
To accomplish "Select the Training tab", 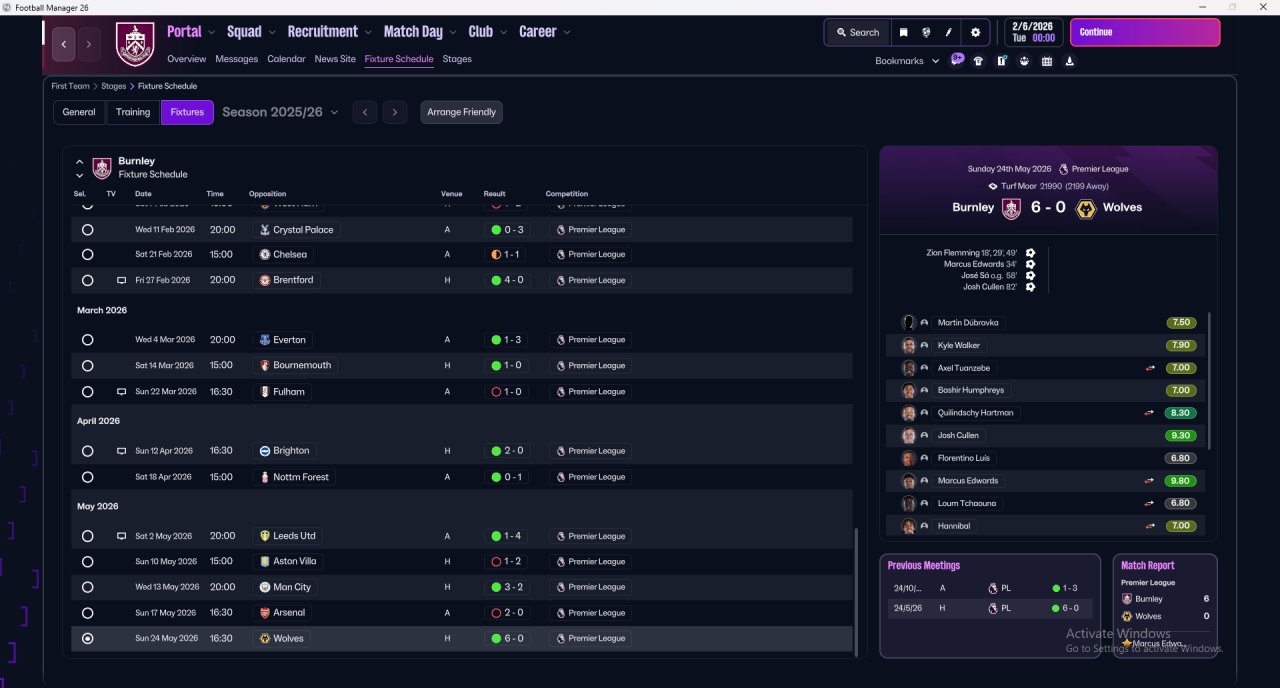I will [133, 112].
